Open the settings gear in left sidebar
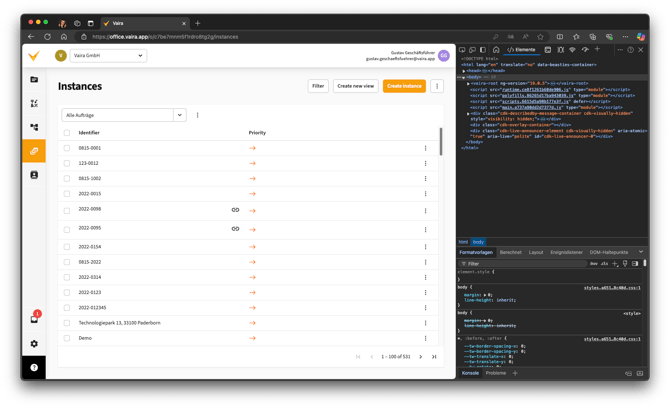This screenshot has width=670, height=408. pos(34,343)
